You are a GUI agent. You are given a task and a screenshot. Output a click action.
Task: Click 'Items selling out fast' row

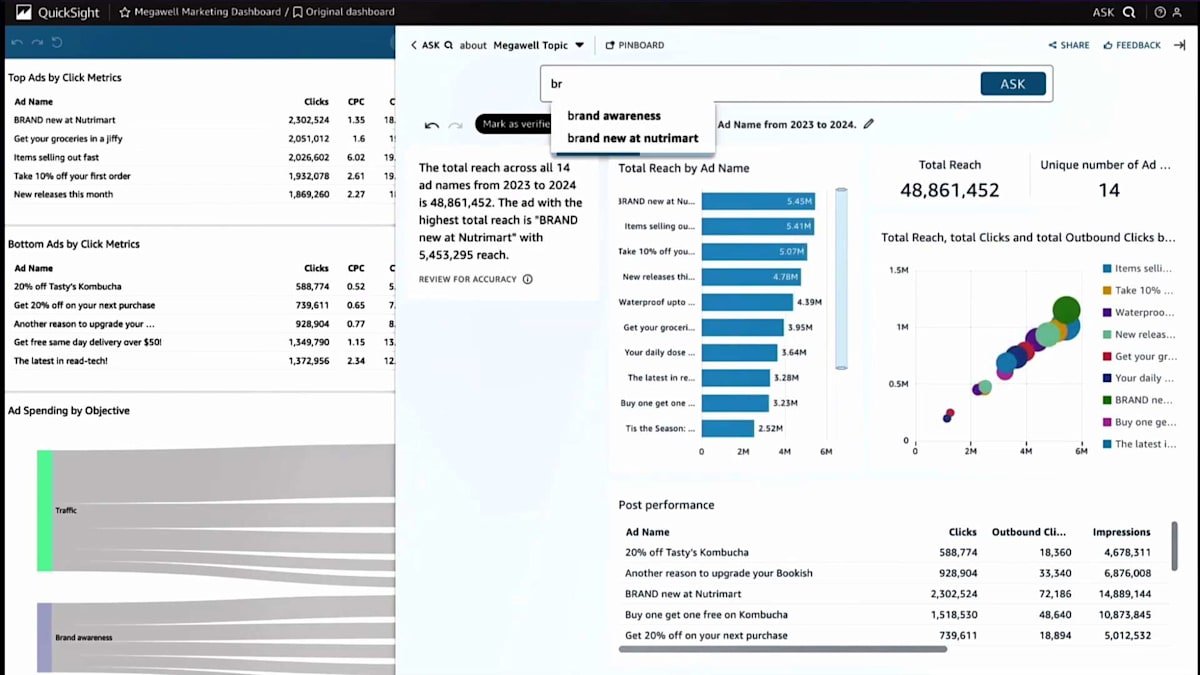56,157
